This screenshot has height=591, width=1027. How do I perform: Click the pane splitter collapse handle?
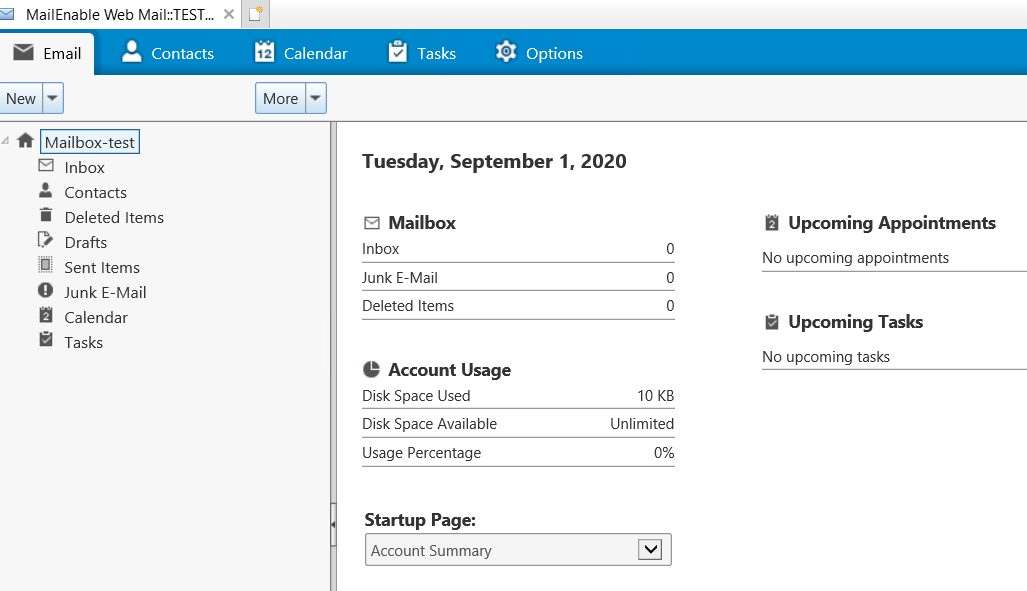tap(333, 524)
